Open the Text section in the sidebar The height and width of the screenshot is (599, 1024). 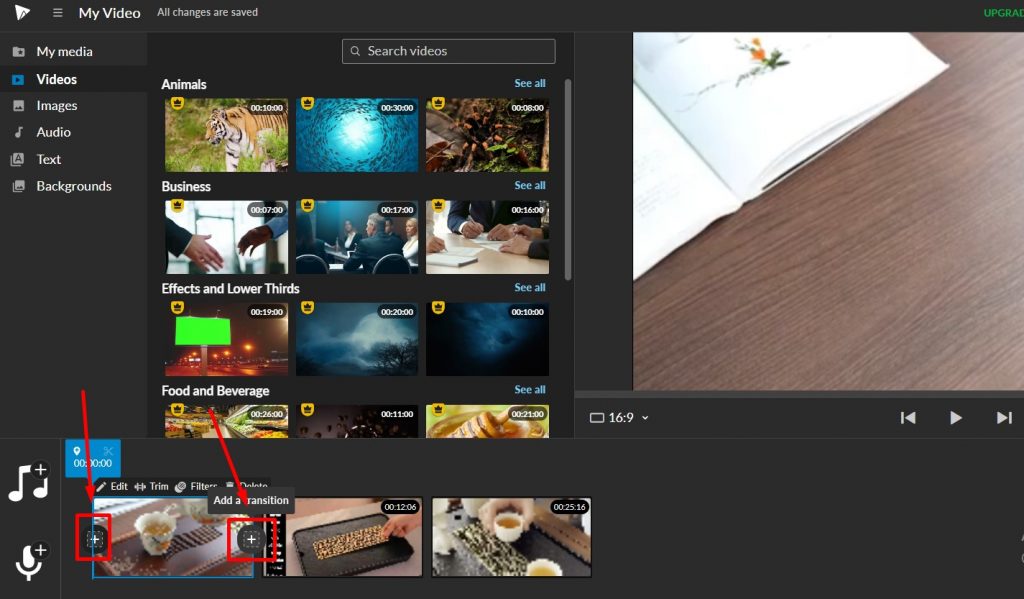pos(46,159)
